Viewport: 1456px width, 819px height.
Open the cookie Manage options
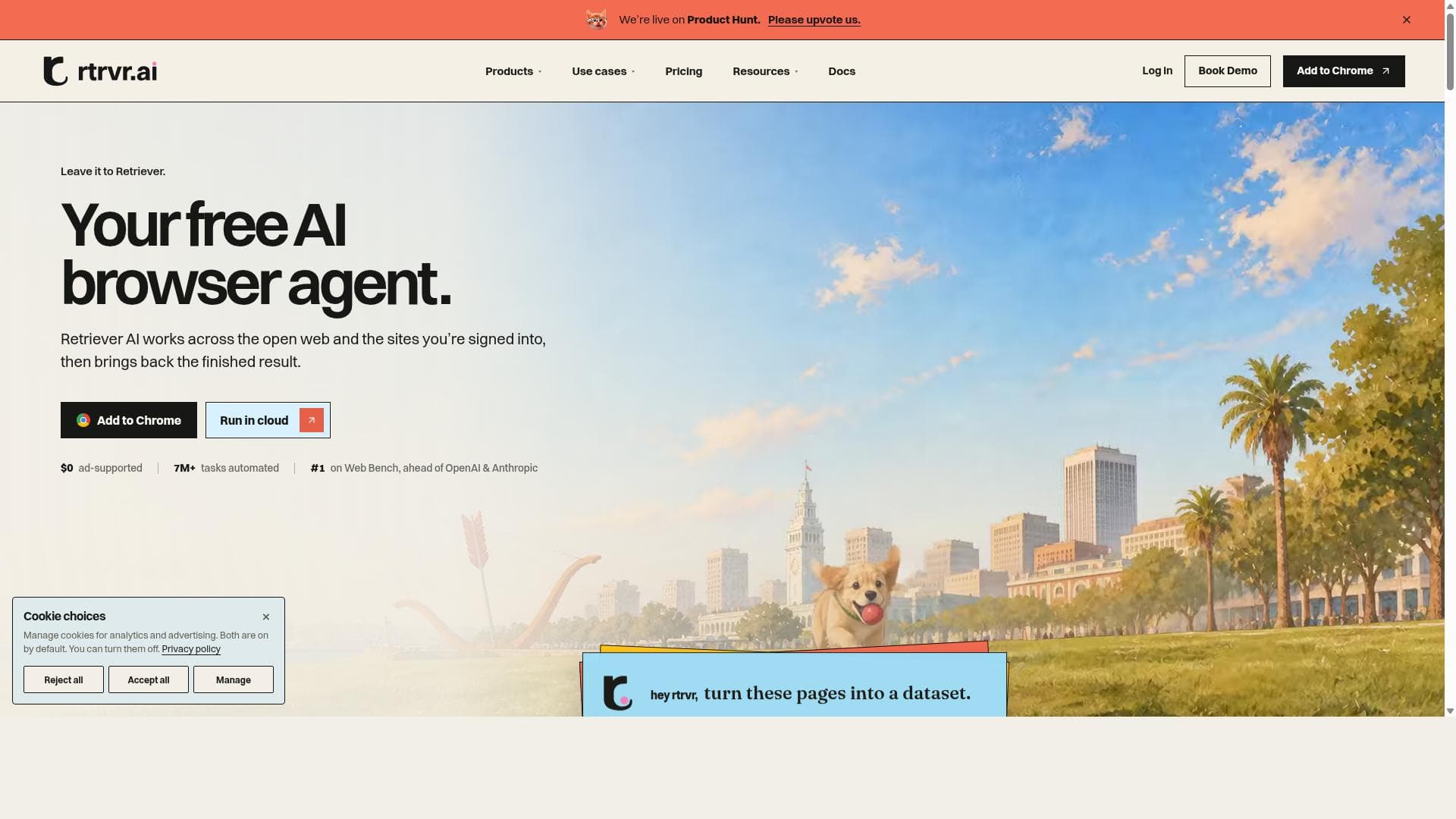pyautogui.click(x=234, y=679)
